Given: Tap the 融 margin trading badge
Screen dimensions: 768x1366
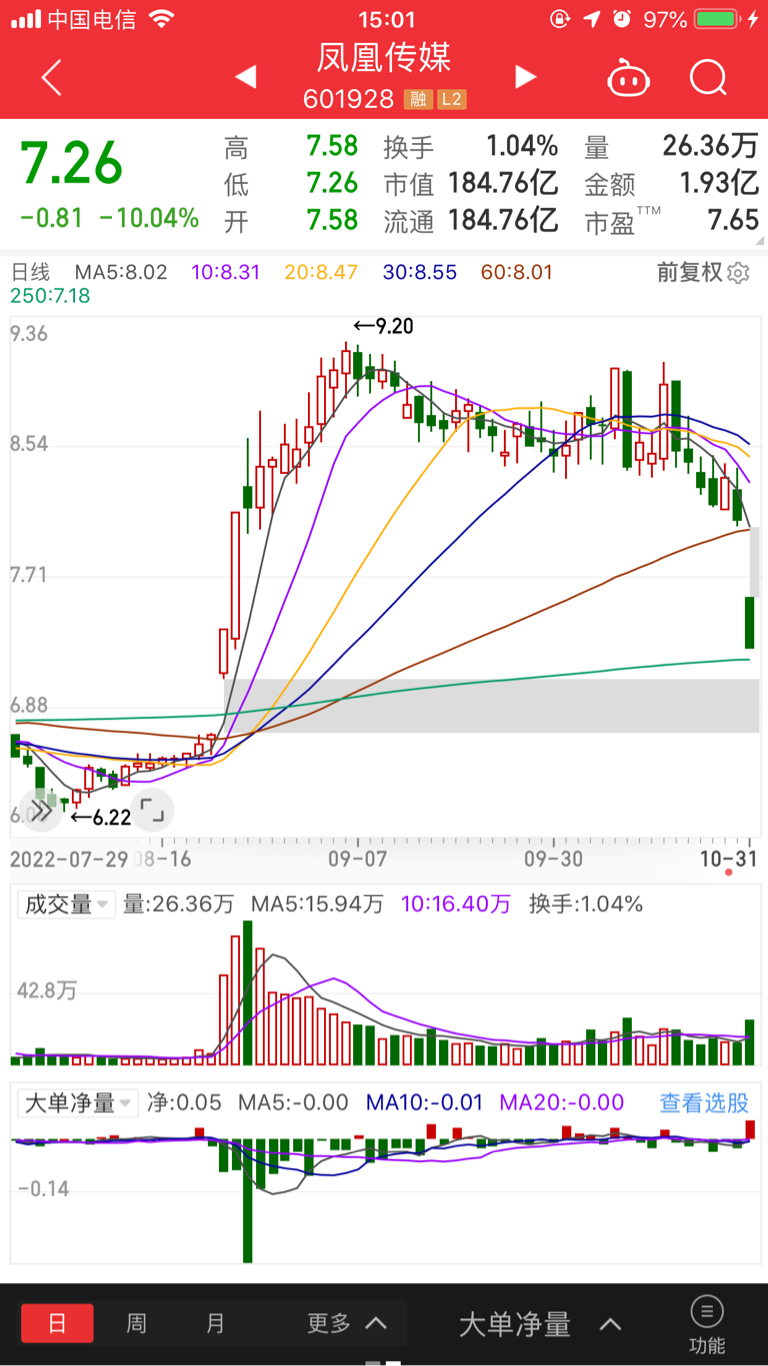Looking at the screenshot, I should (418, 100).
